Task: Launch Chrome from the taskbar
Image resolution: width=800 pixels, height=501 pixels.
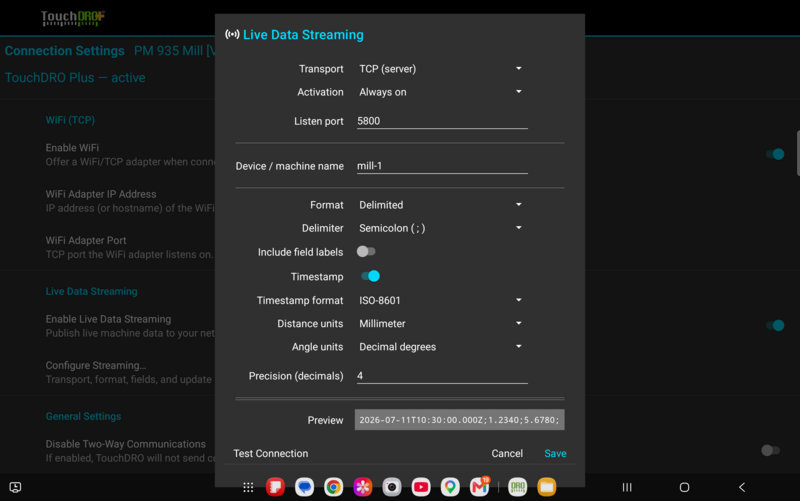Action: point(334,487)
